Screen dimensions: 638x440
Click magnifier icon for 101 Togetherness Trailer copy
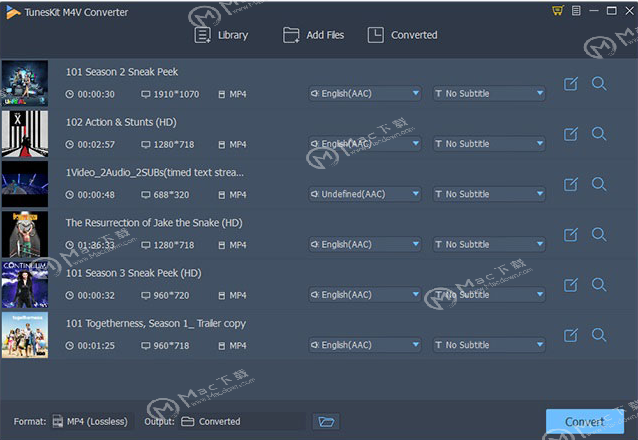point(599,335)
